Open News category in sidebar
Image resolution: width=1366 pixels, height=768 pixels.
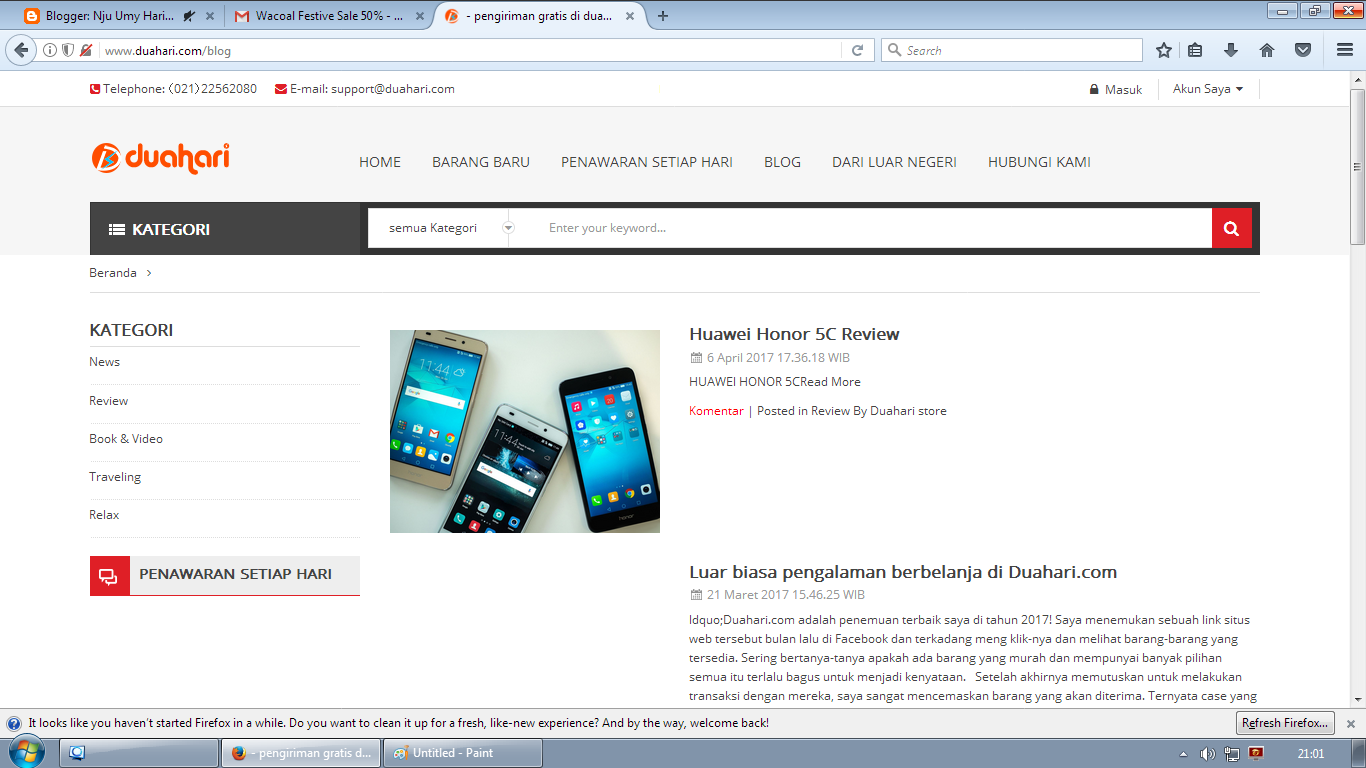(x=104, y=362)
